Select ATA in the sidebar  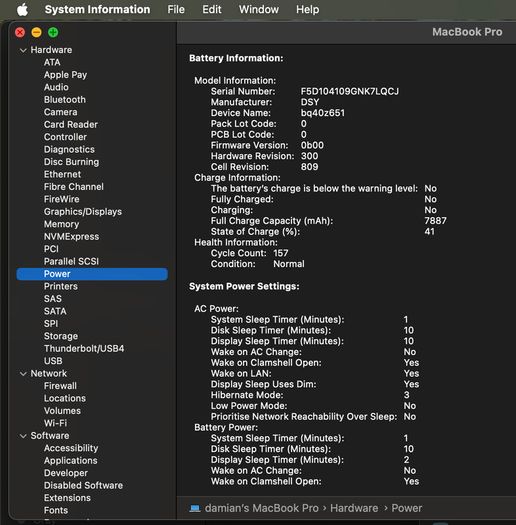(52, 62)
